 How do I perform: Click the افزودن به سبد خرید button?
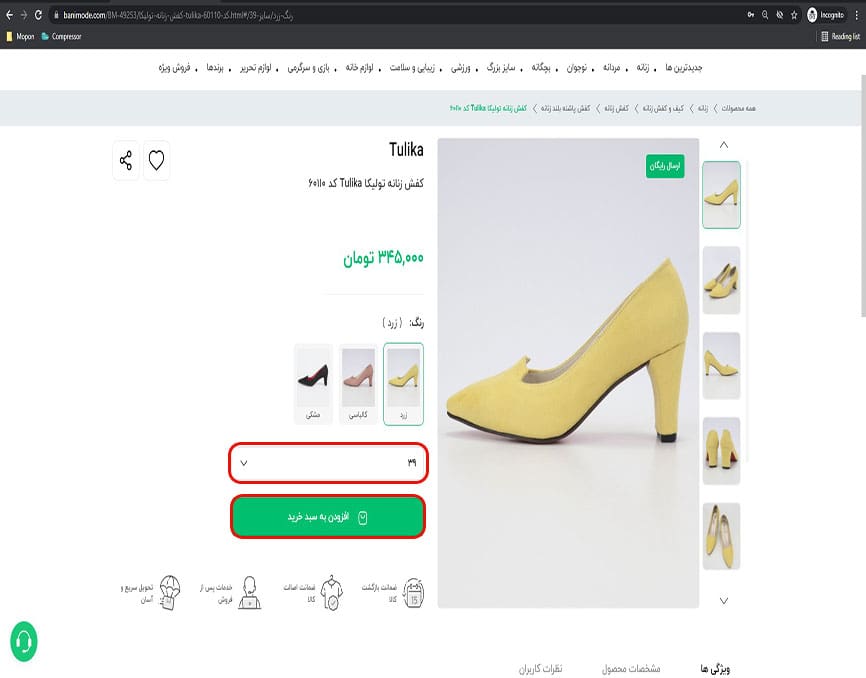[x=328, y=517]
